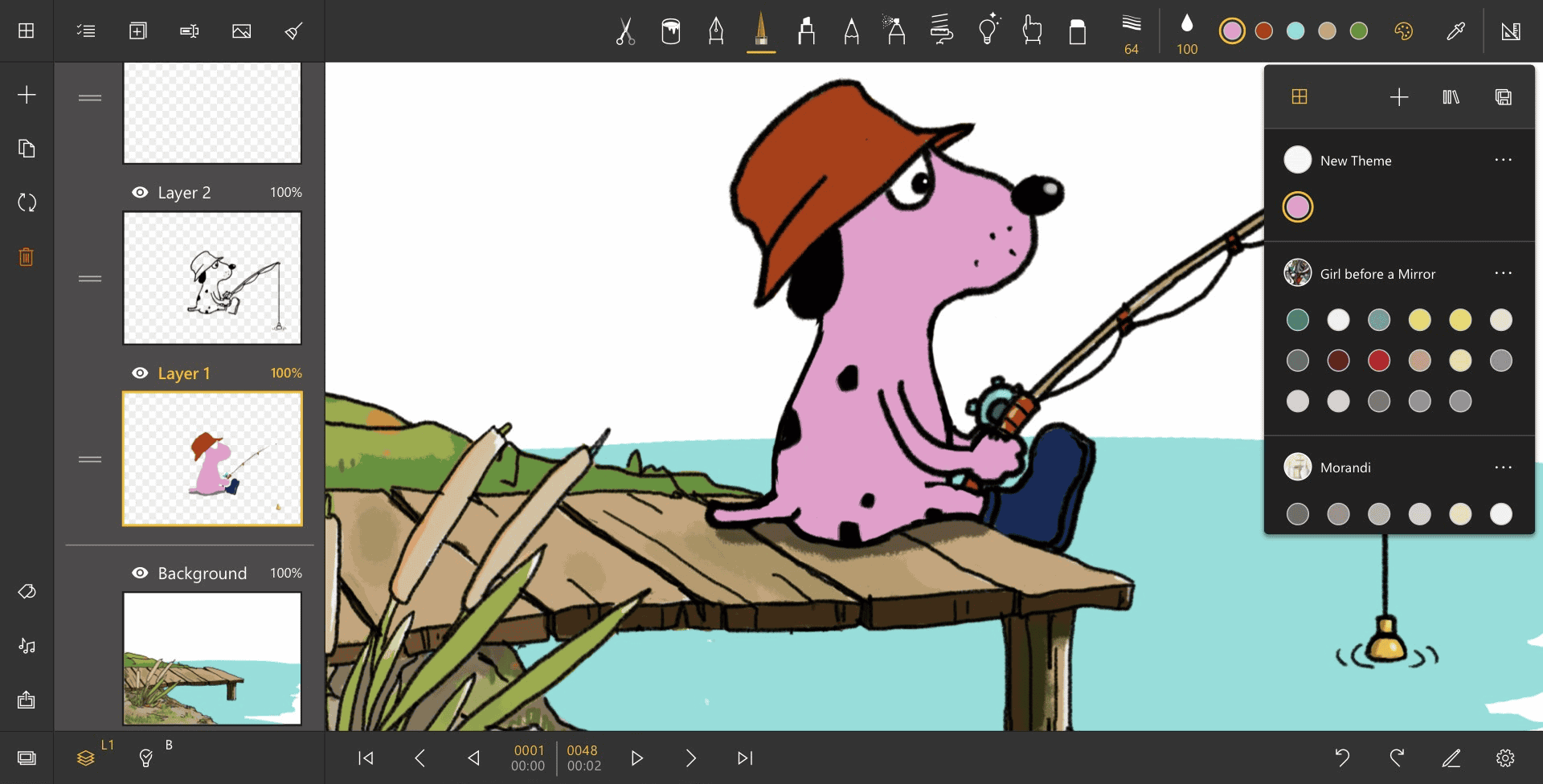Select the eyedropper color picker
This screenshot has height=784, width=1543.
click(1455, 31)
